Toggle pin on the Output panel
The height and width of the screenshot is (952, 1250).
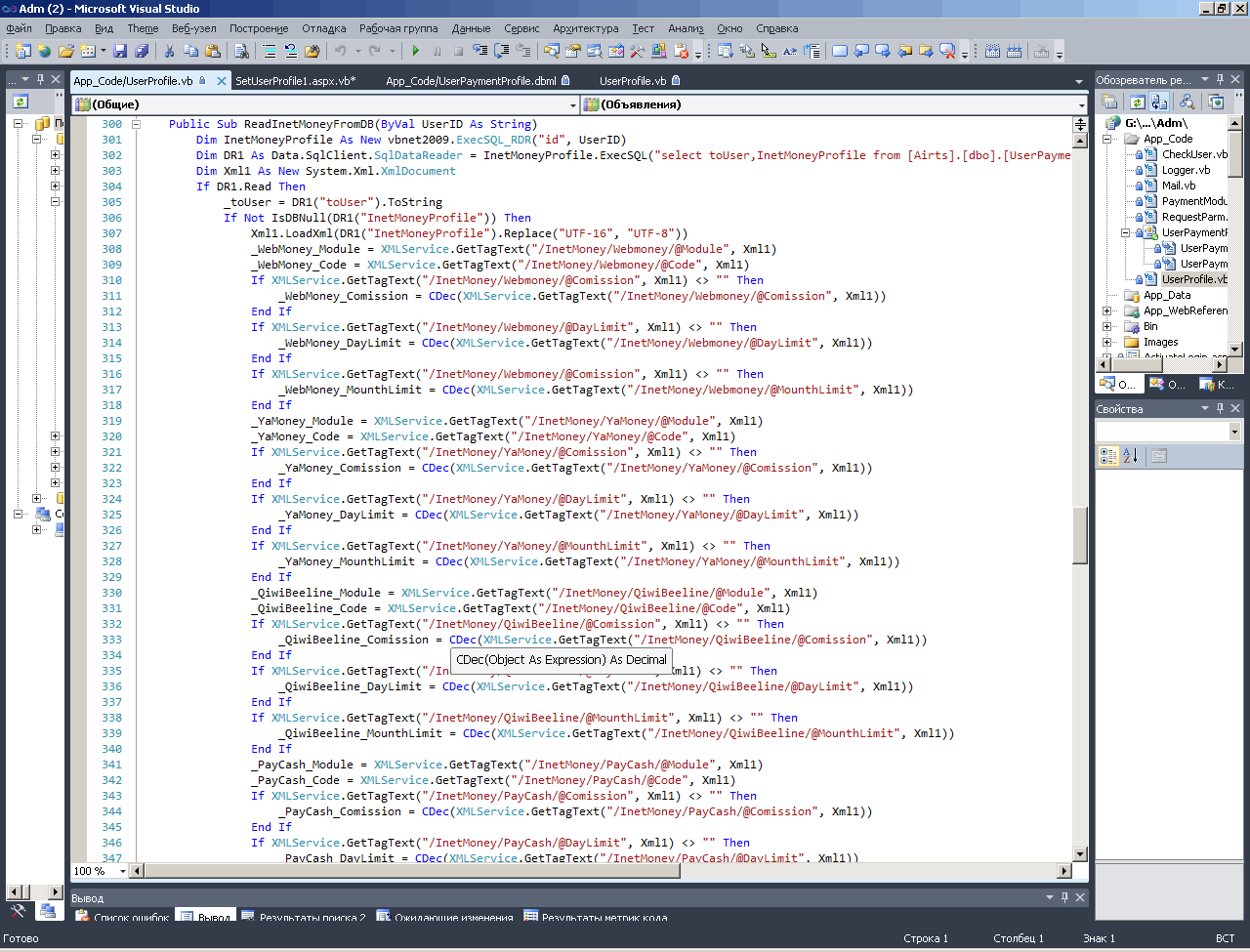point(1064,897)
